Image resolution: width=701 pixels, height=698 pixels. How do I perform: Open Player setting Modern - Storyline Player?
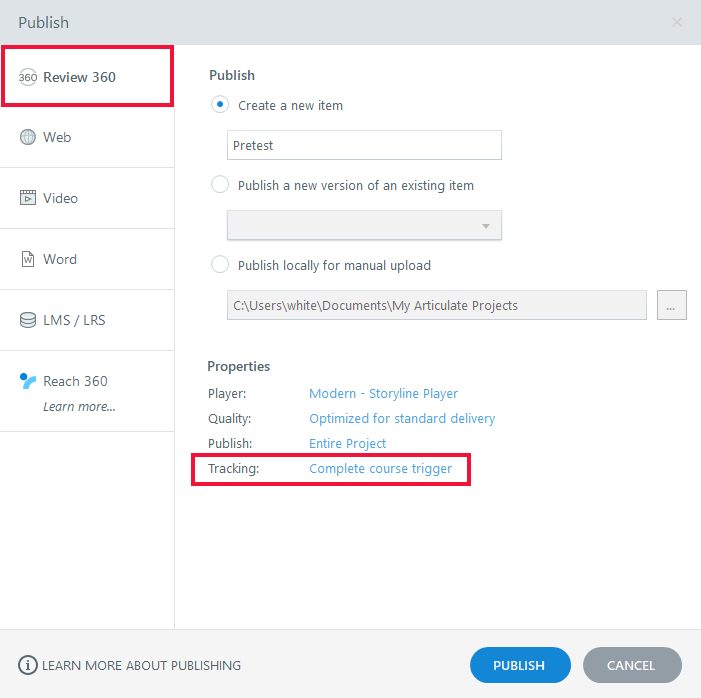(383, 393)
